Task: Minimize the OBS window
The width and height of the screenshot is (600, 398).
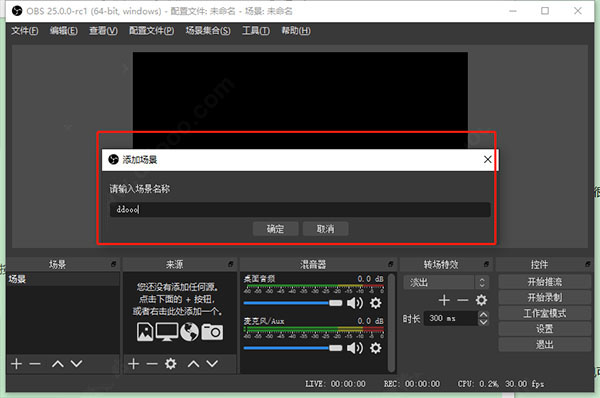Action: (513, 11)
